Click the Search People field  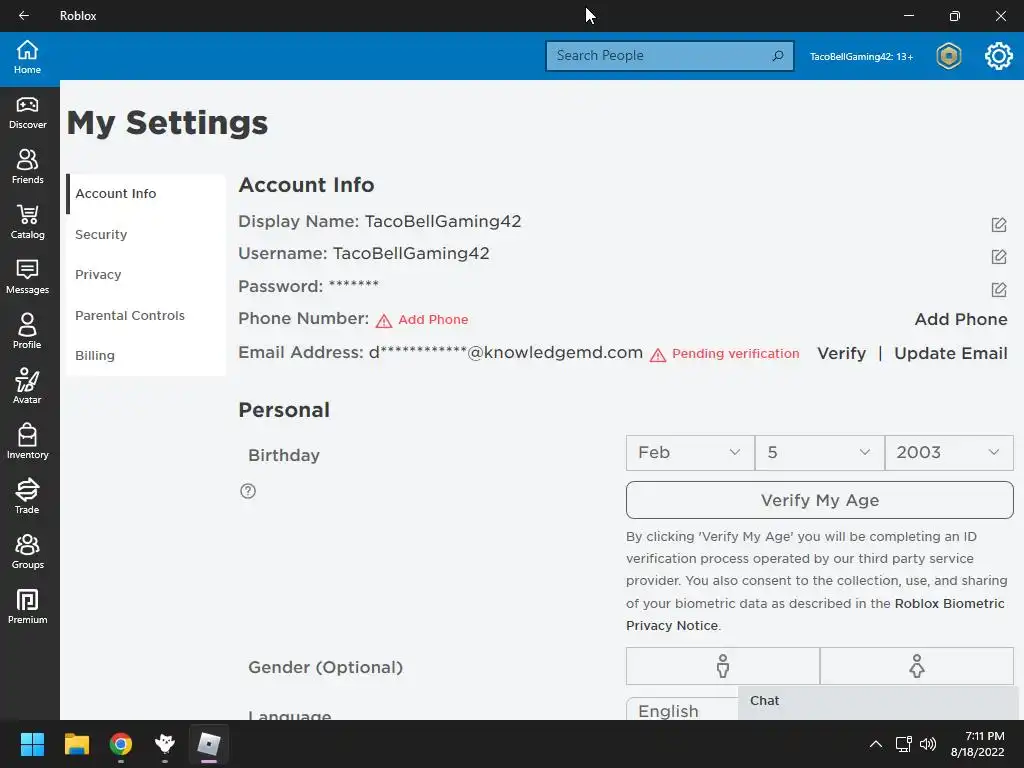coord(669,56)
